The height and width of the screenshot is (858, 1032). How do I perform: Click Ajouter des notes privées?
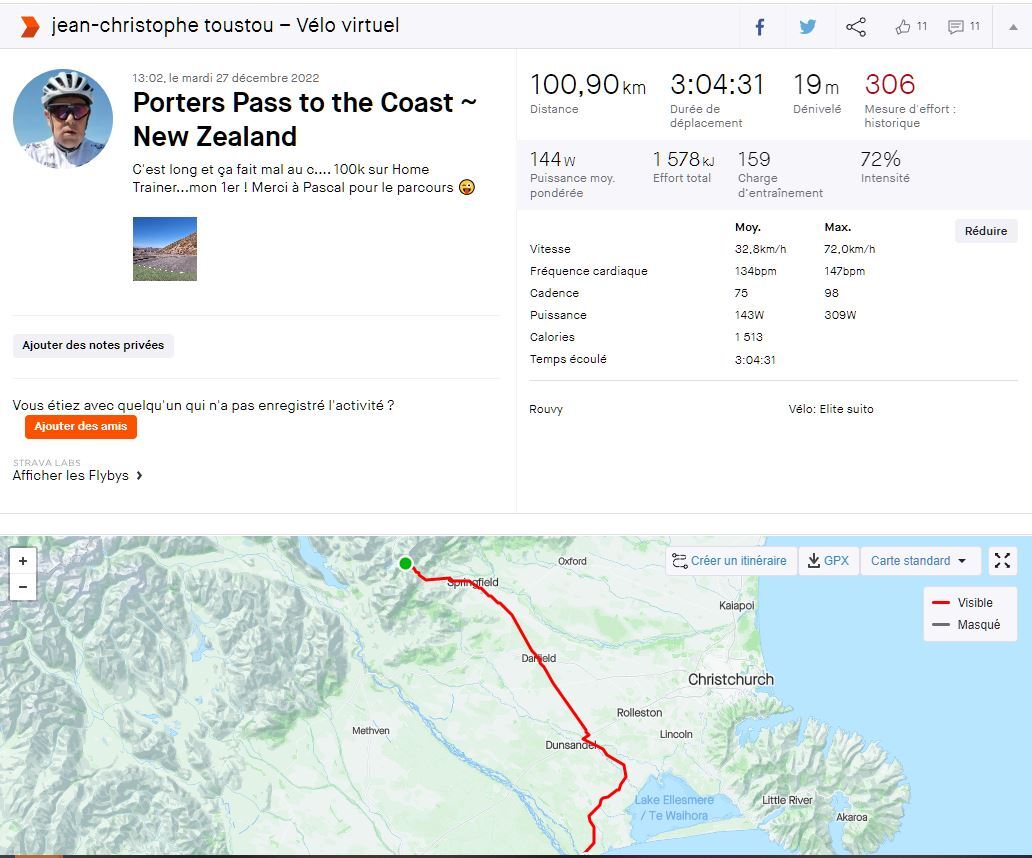pos(93,345)
